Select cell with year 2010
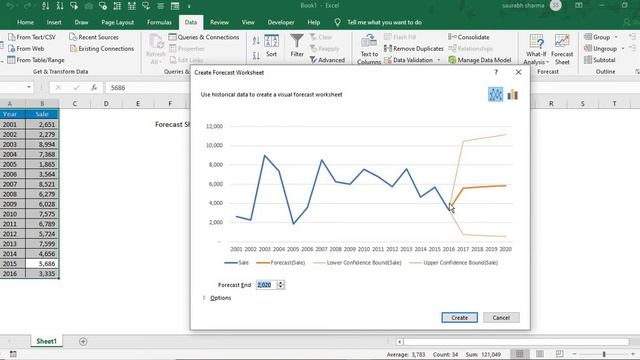640x360 pixels. click(x=13, y=214)
